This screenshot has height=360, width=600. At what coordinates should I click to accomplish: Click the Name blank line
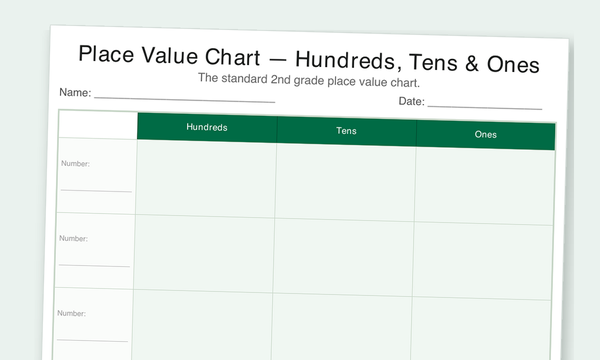(184, 99)
